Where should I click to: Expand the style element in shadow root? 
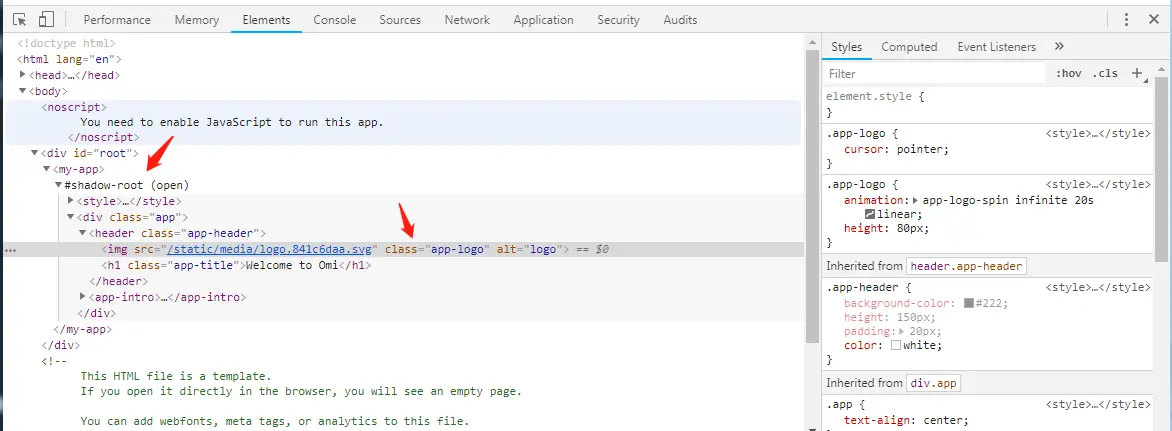click(70, 200)
